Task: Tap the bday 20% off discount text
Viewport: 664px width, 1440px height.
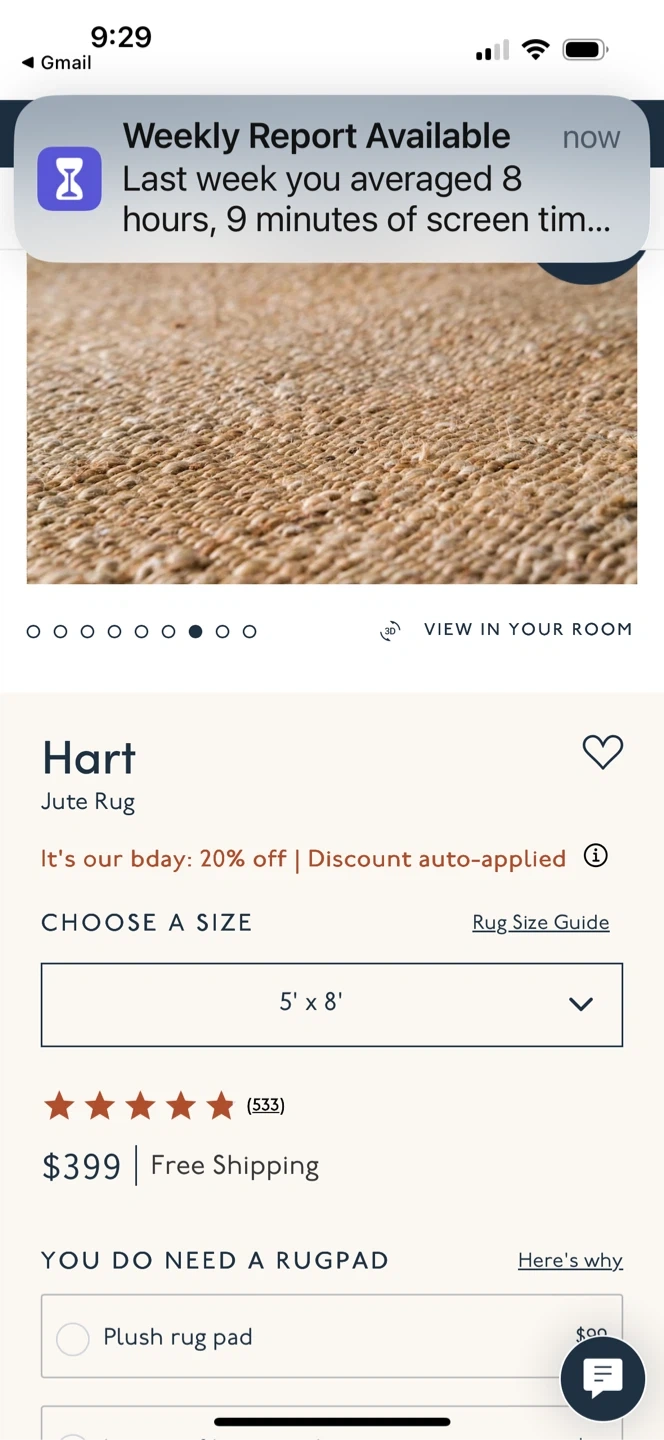Action: tap(303, 859)
